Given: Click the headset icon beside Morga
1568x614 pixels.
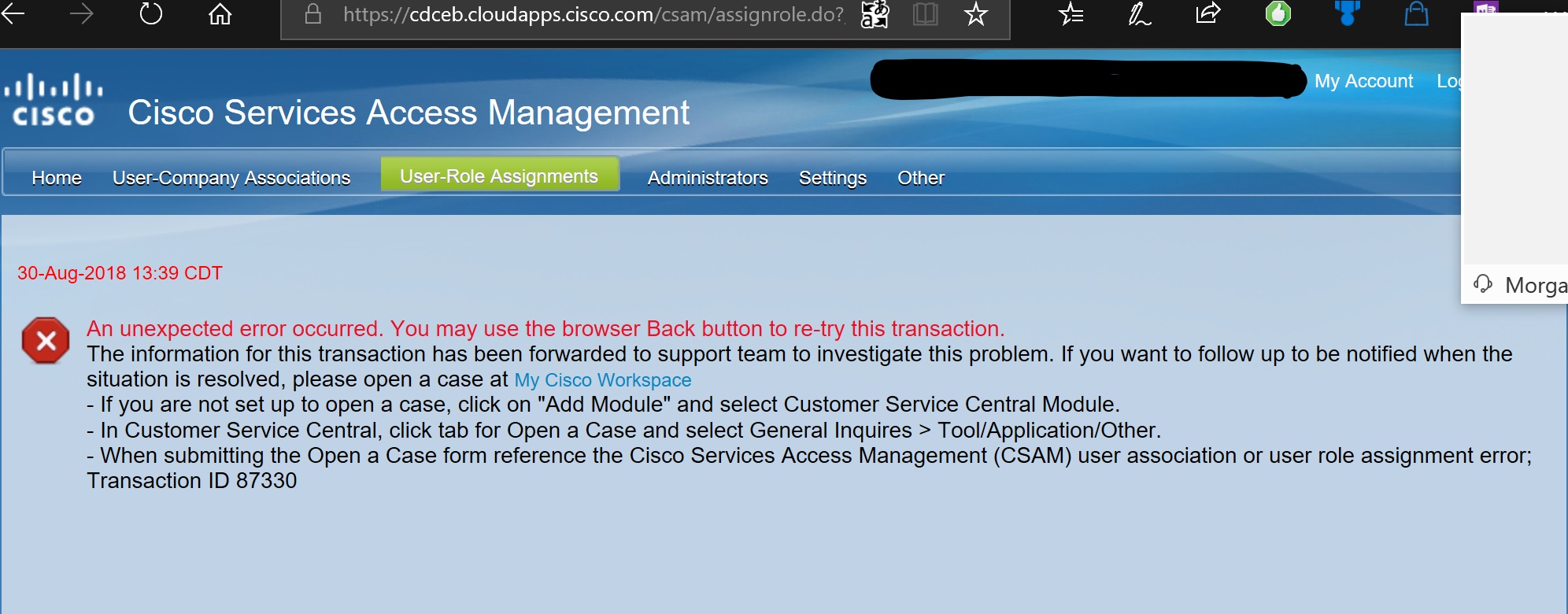Looking at the screenshot, I should point(1483,283).
